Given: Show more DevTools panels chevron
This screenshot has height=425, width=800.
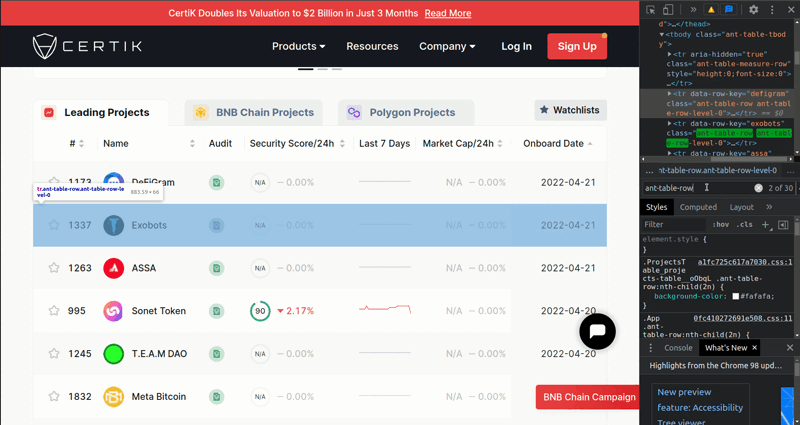Looking at the screenshot, I should (693, 10).
